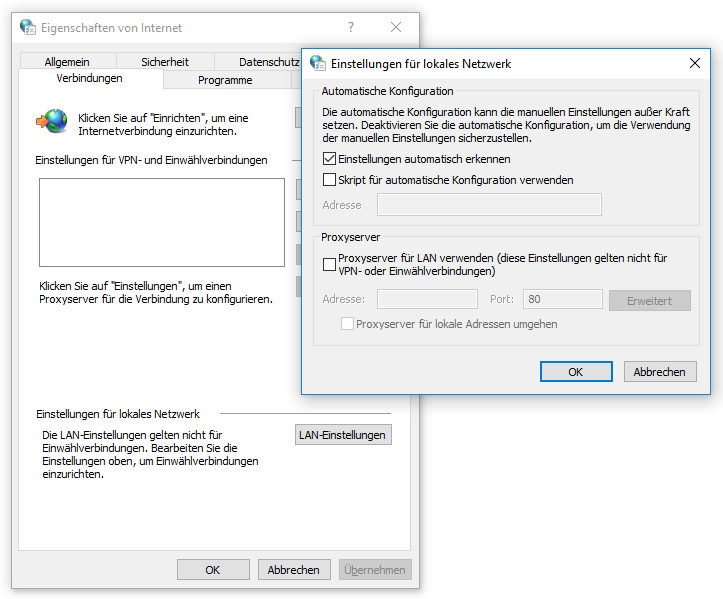Uncheck Einstellungen automatisch erkennen
This screenshot has width=723, height=599.
point(329,159)
